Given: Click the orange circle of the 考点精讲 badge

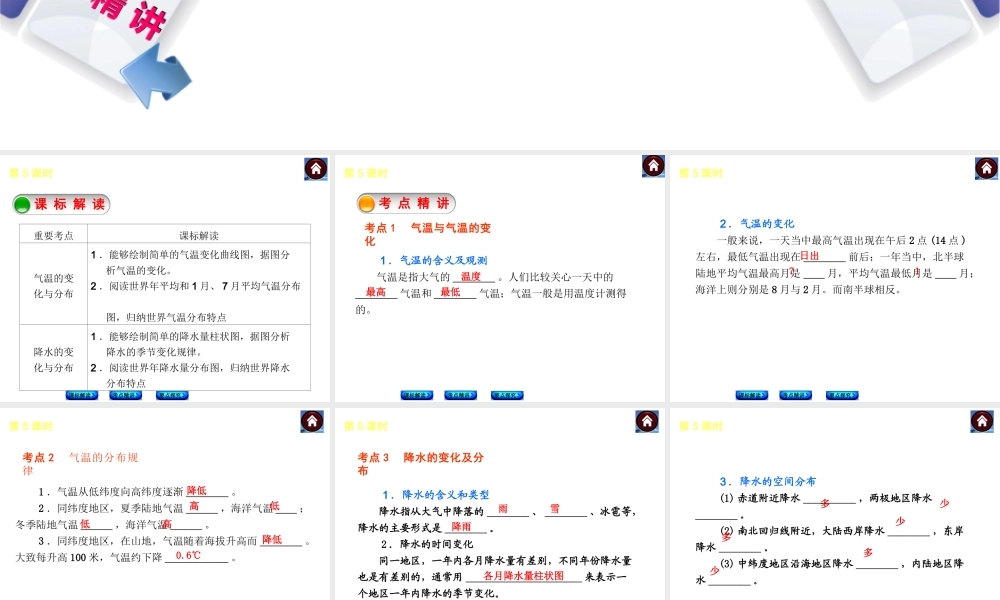Looking at the screenshot, I should tap(366, 203).
